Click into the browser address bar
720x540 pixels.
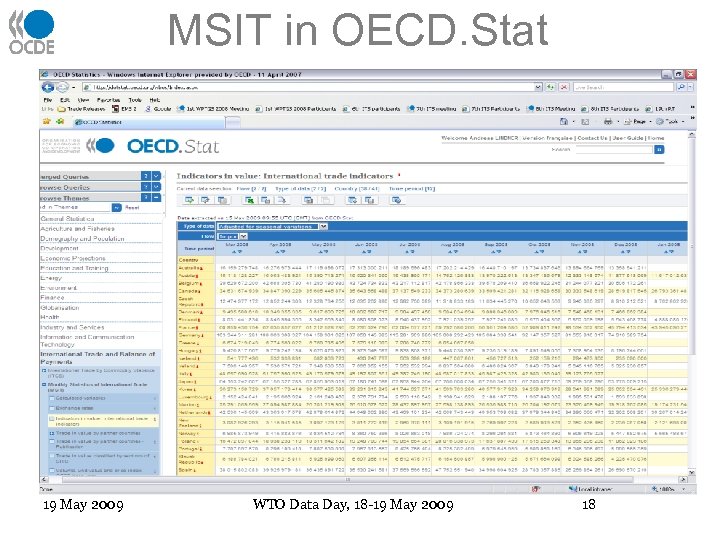(308, 87)
